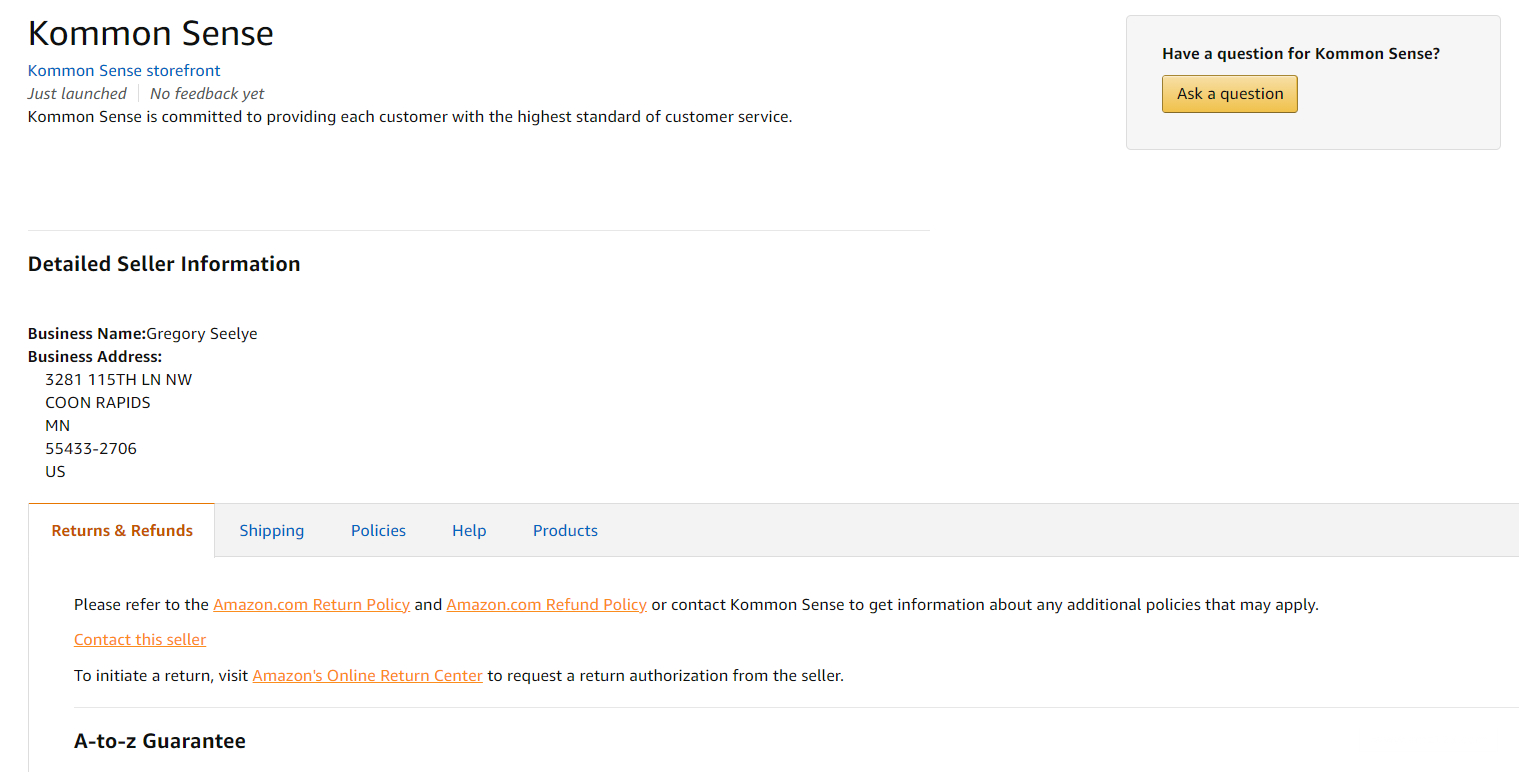Screen dimensions: 1519x772
Task: Click the Contact this seller link
Action: coord(140,640)
